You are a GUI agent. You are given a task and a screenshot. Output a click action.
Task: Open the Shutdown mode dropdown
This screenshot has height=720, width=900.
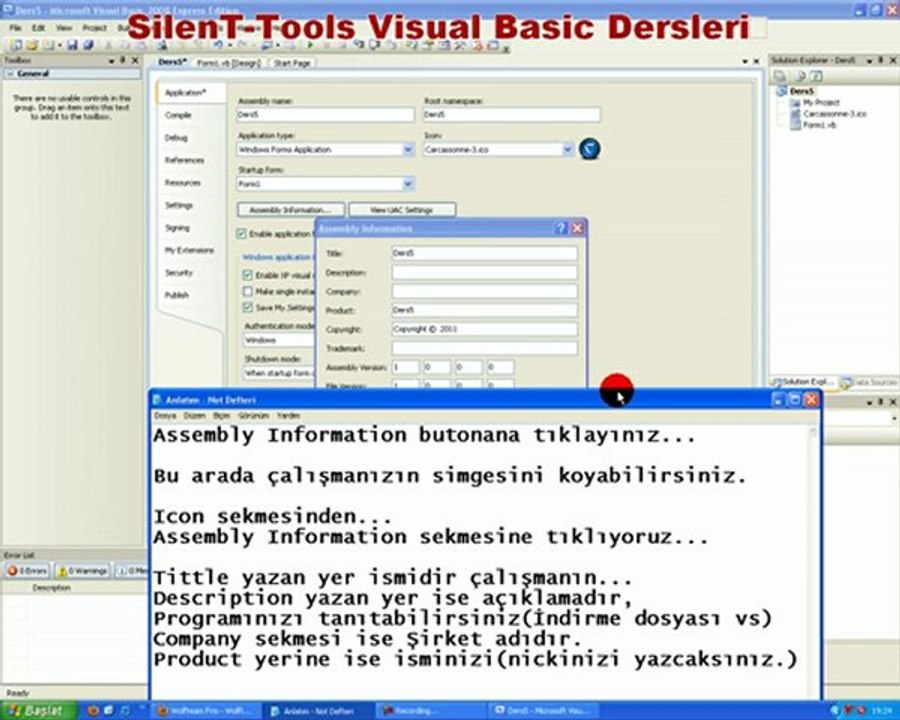tap(279, 373)
